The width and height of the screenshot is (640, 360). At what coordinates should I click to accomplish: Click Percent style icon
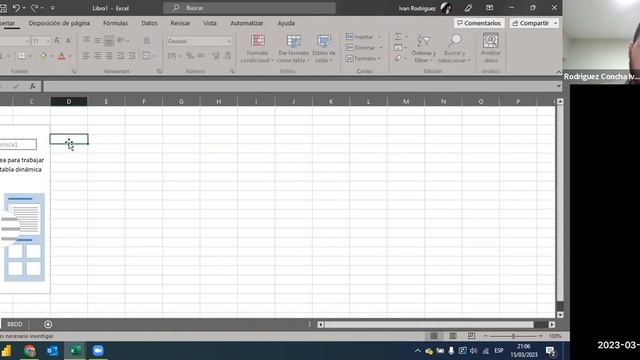(x=190, y=56)
